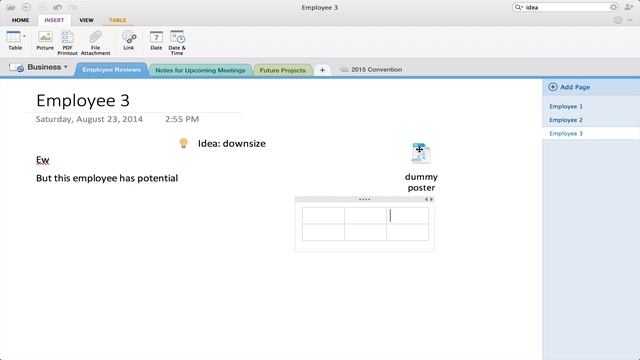Click the But this employee has potential line
The width and height of the screenshot is (640, 360).
(x=107, y=178)
